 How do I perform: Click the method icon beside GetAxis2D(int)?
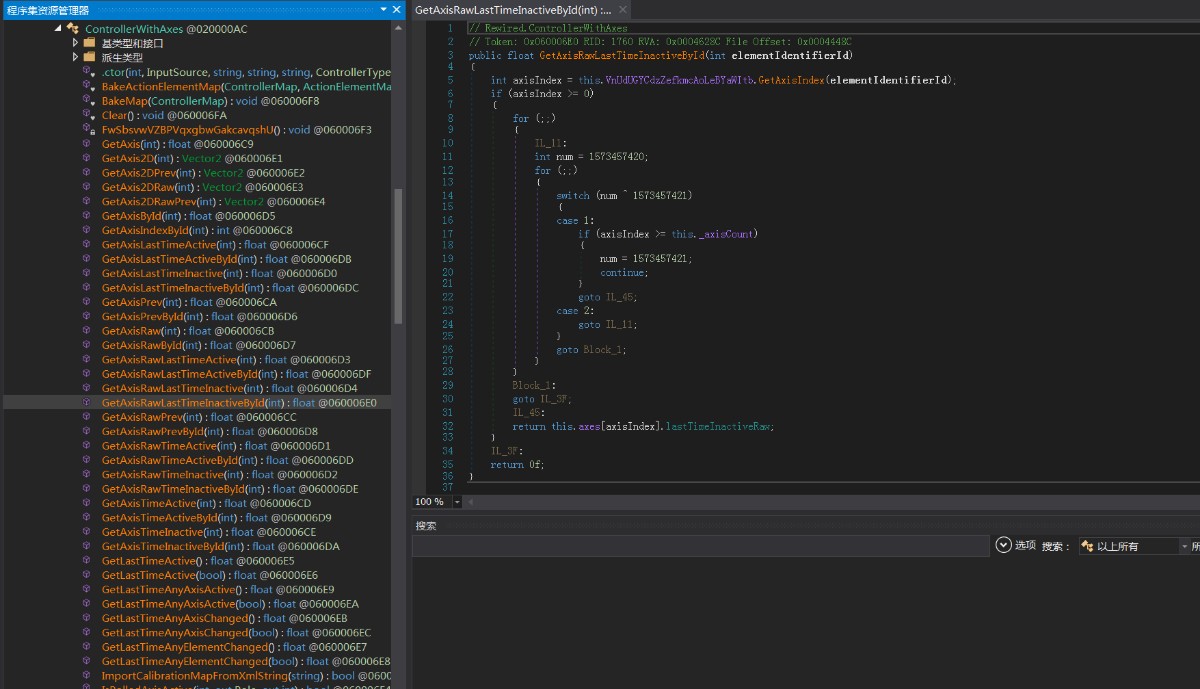[x=87, y=159]
